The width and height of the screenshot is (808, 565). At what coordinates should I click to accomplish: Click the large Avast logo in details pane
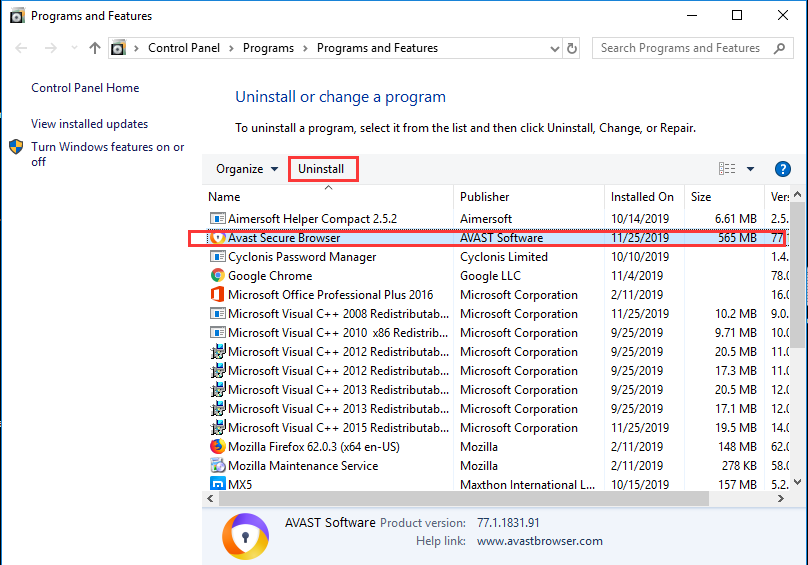(245, 536)
